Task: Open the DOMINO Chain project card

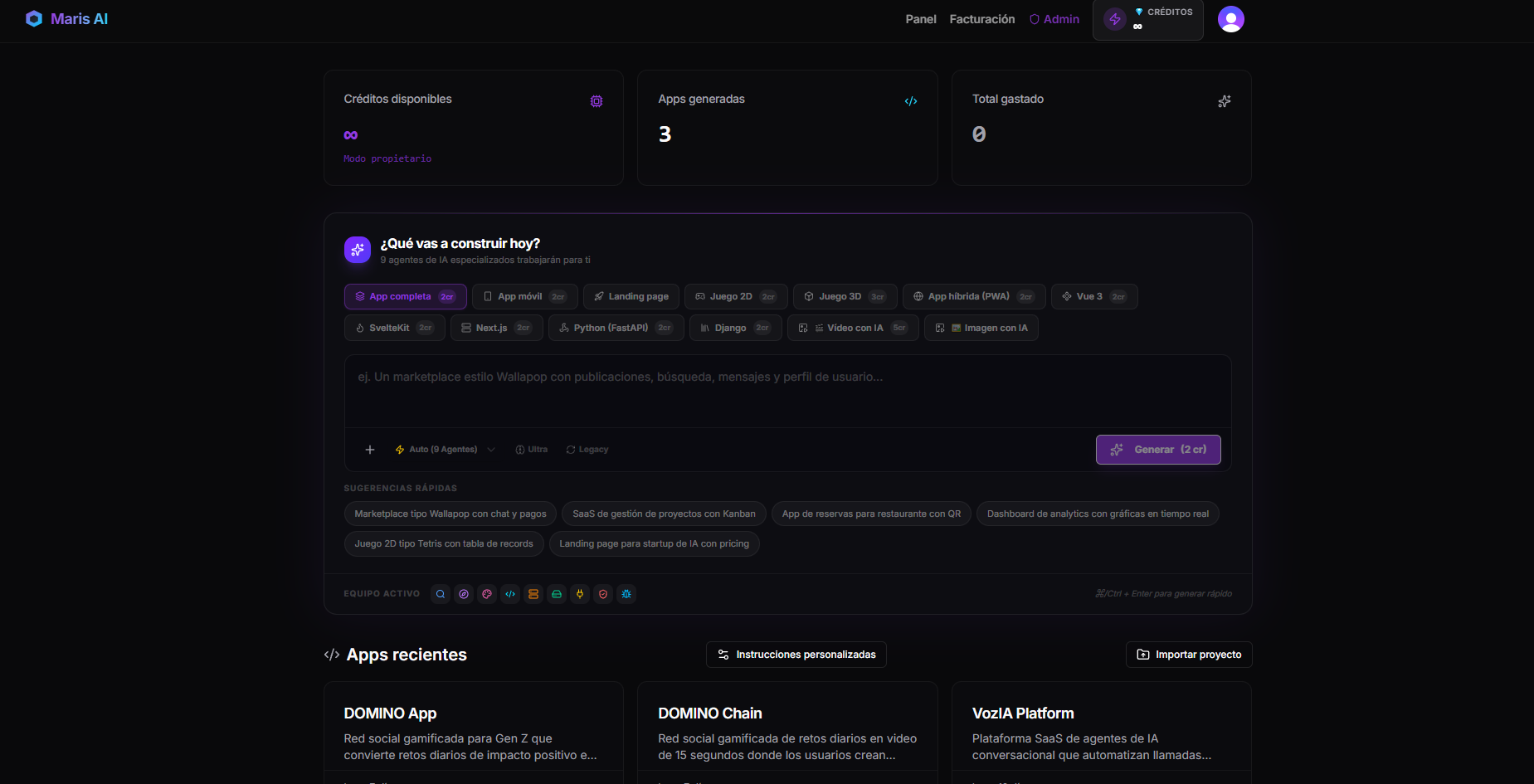Action: pos(787,733)
